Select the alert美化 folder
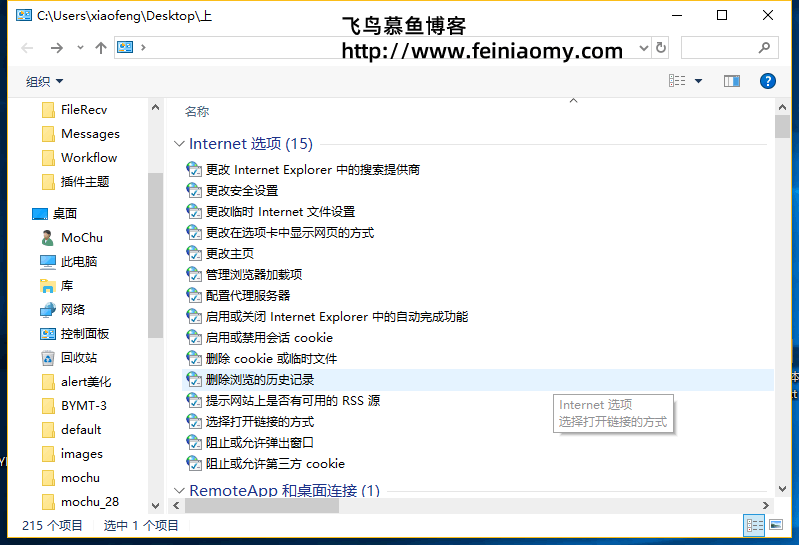Viewport: 799px width, 545px height. click(76, 382)
